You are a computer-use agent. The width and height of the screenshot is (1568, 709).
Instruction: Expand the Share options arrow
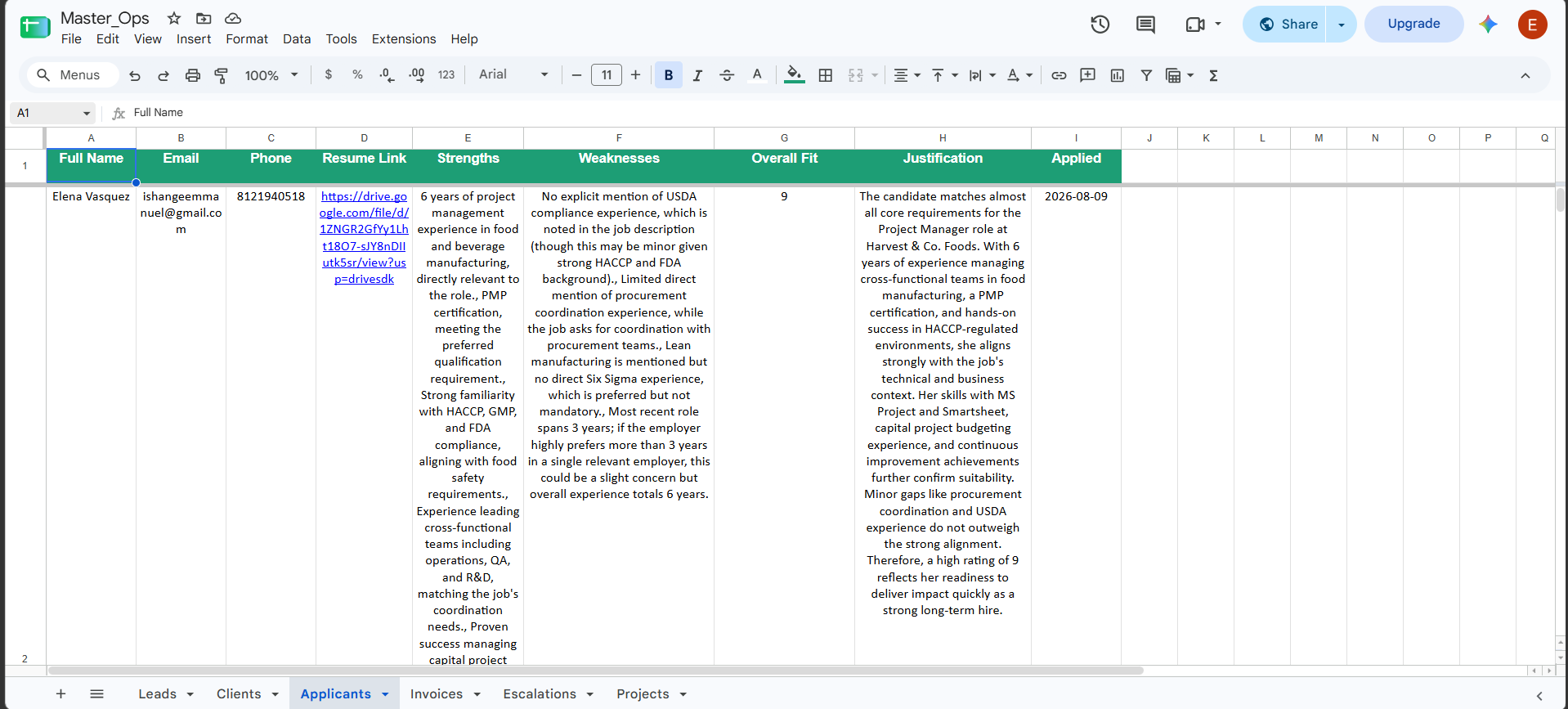pyautogui.click(x=1341, y=25)
